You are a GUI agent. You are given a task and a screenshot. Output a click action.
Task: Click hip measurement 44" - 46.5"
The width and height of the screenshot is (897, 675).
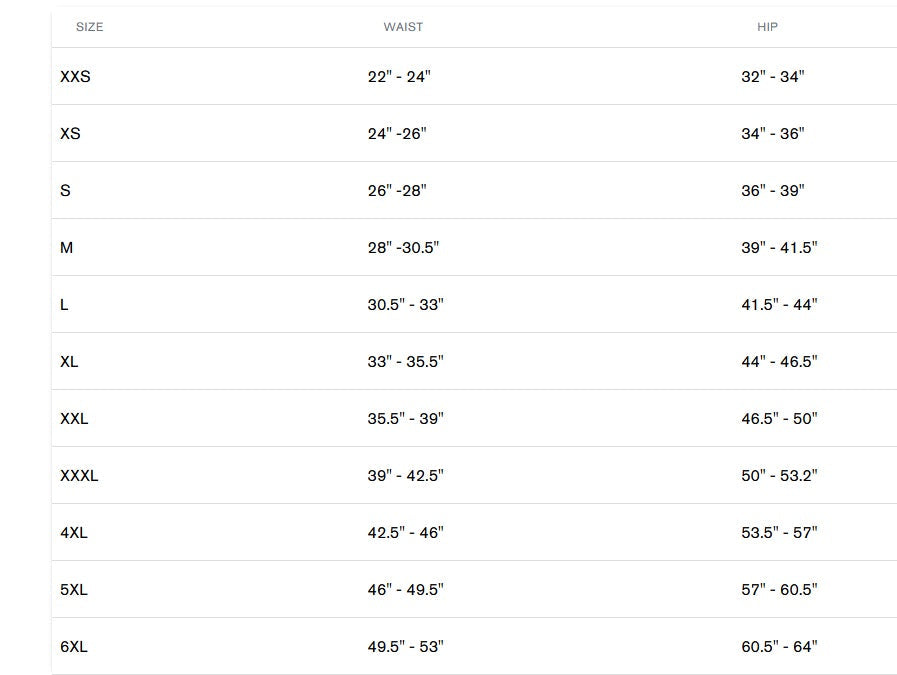[779, 361]
